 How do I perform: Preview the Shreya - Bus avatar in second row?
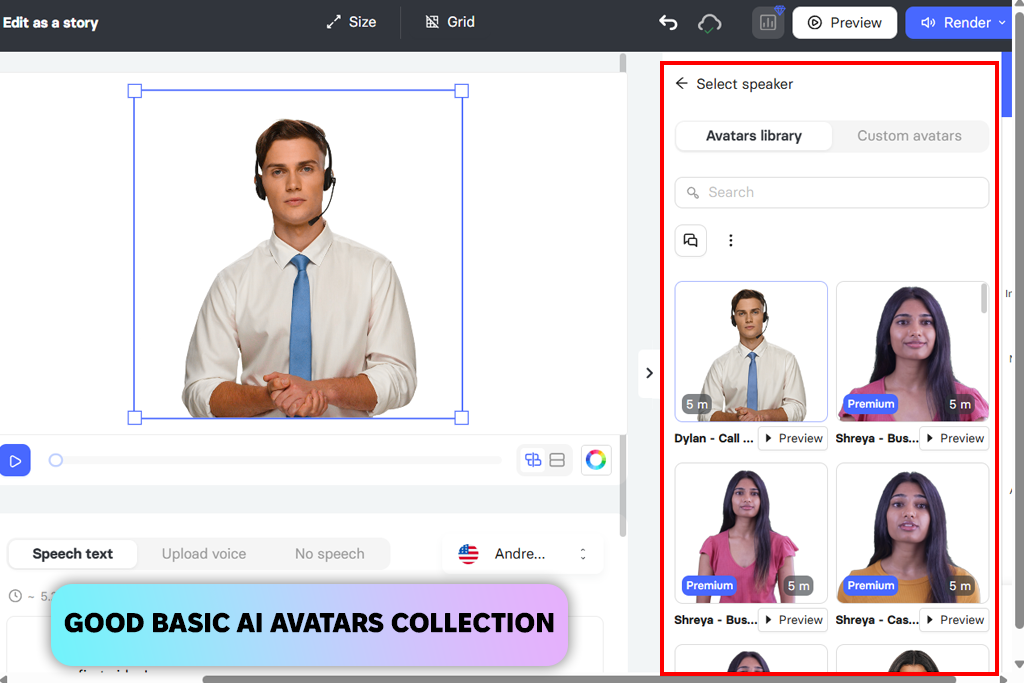pyautogui.click(x=793, y=620)
